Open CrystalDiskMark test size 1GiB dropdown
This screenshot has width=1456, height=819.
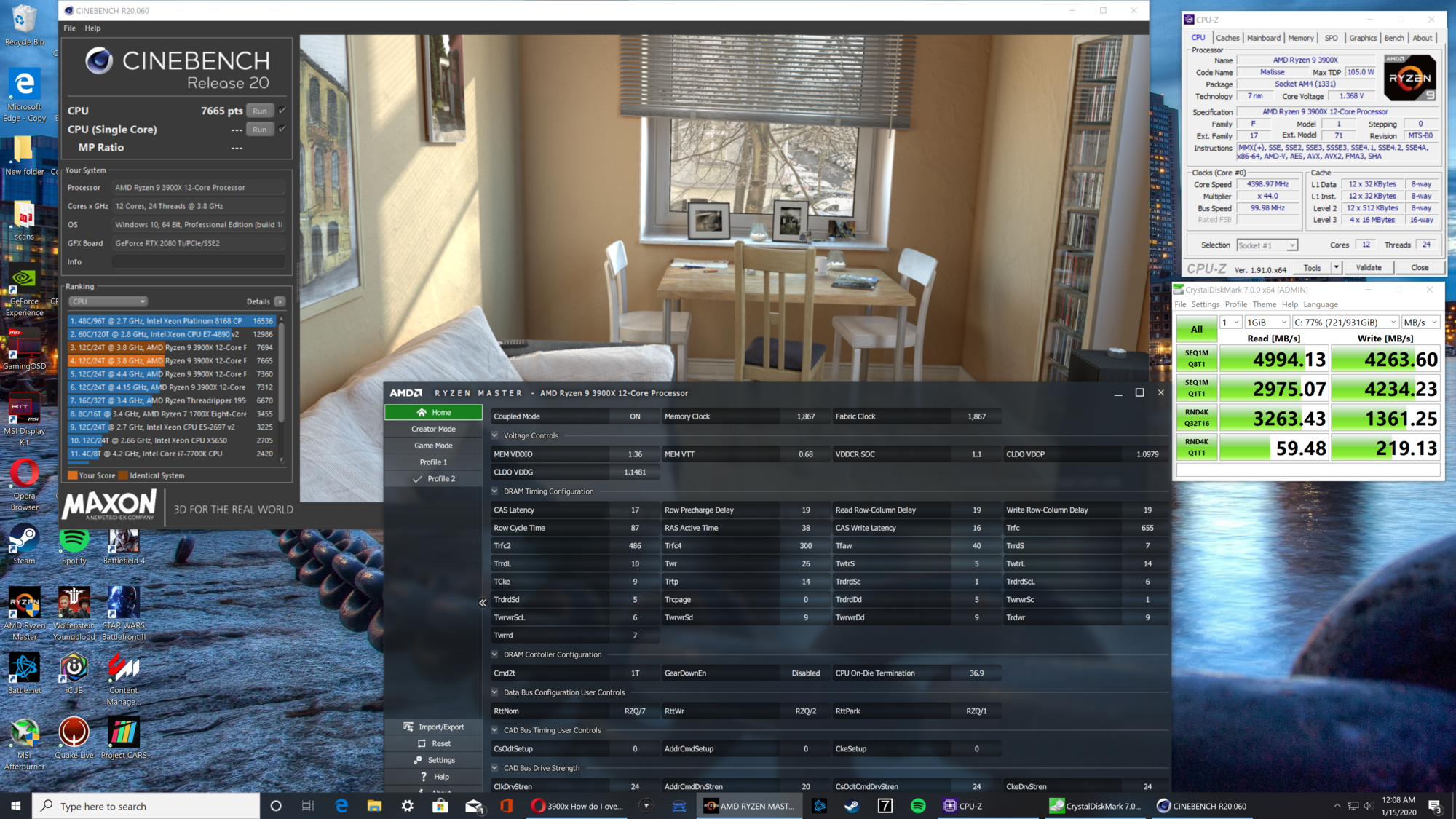tap(1267, 323)
